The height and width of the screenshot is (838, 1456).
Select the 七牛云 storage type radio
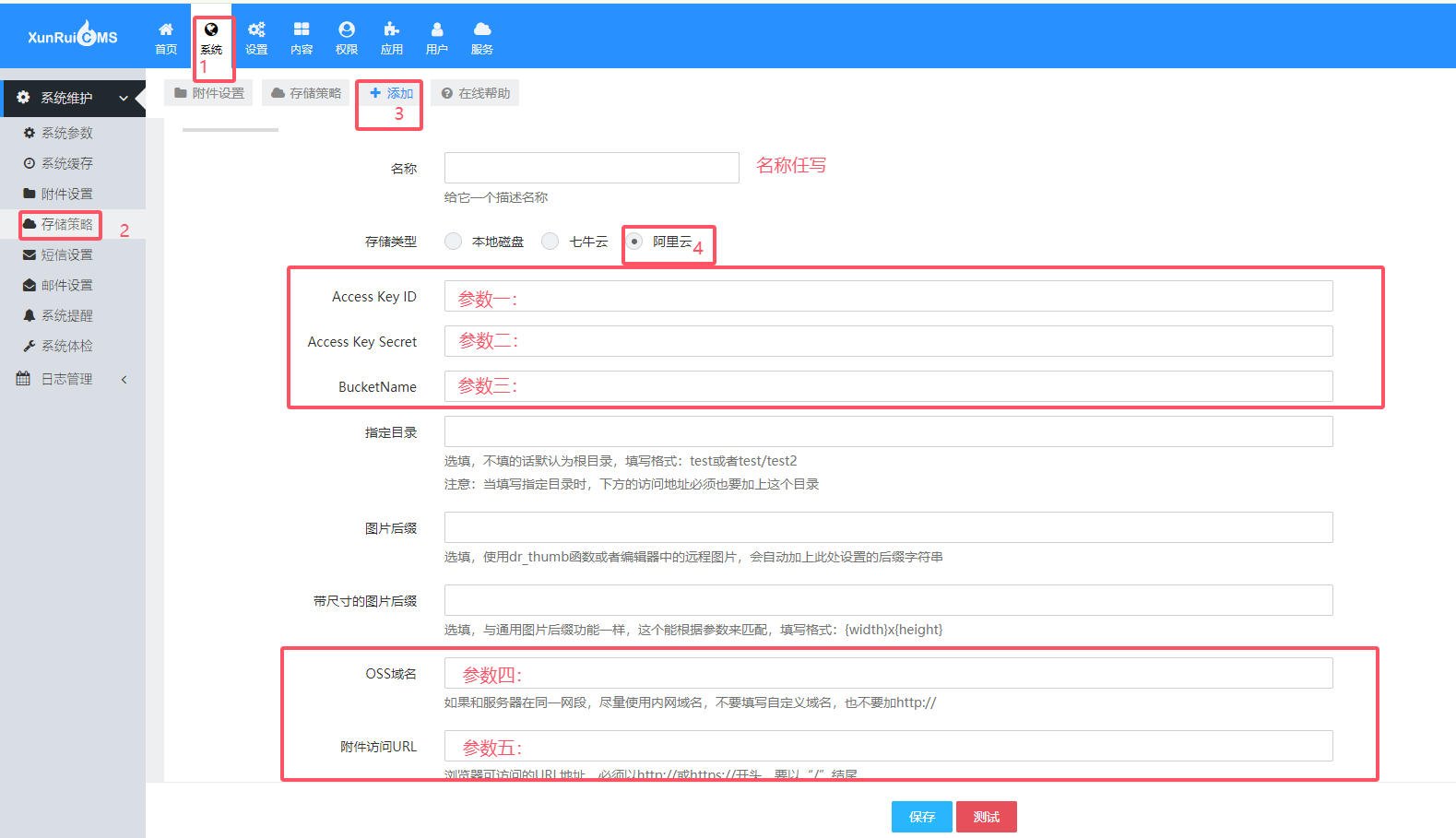pos(550,241)
